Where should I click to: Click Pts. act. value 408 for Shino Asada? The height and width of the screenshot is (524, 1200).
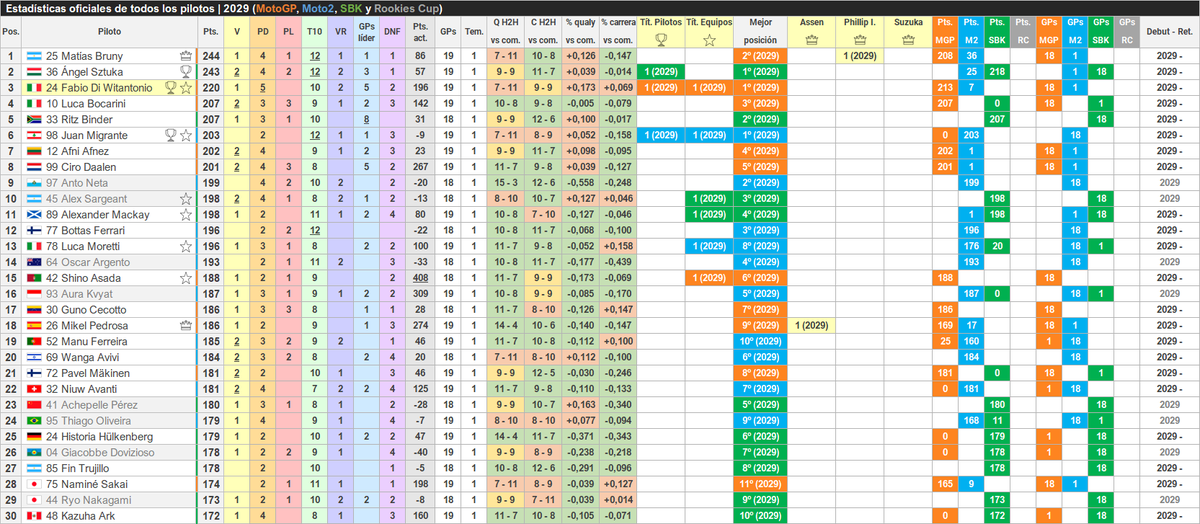pyautogui.click(x=421, y=277)
